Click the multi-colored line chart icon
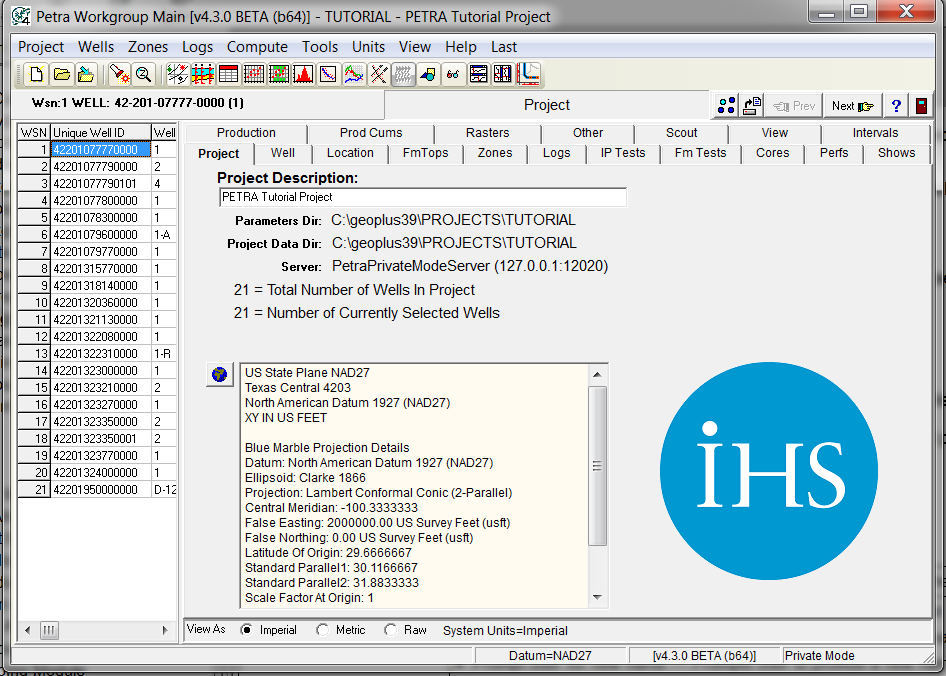The height and width of the screenshot is (676, 946). (x=354, y=75)
